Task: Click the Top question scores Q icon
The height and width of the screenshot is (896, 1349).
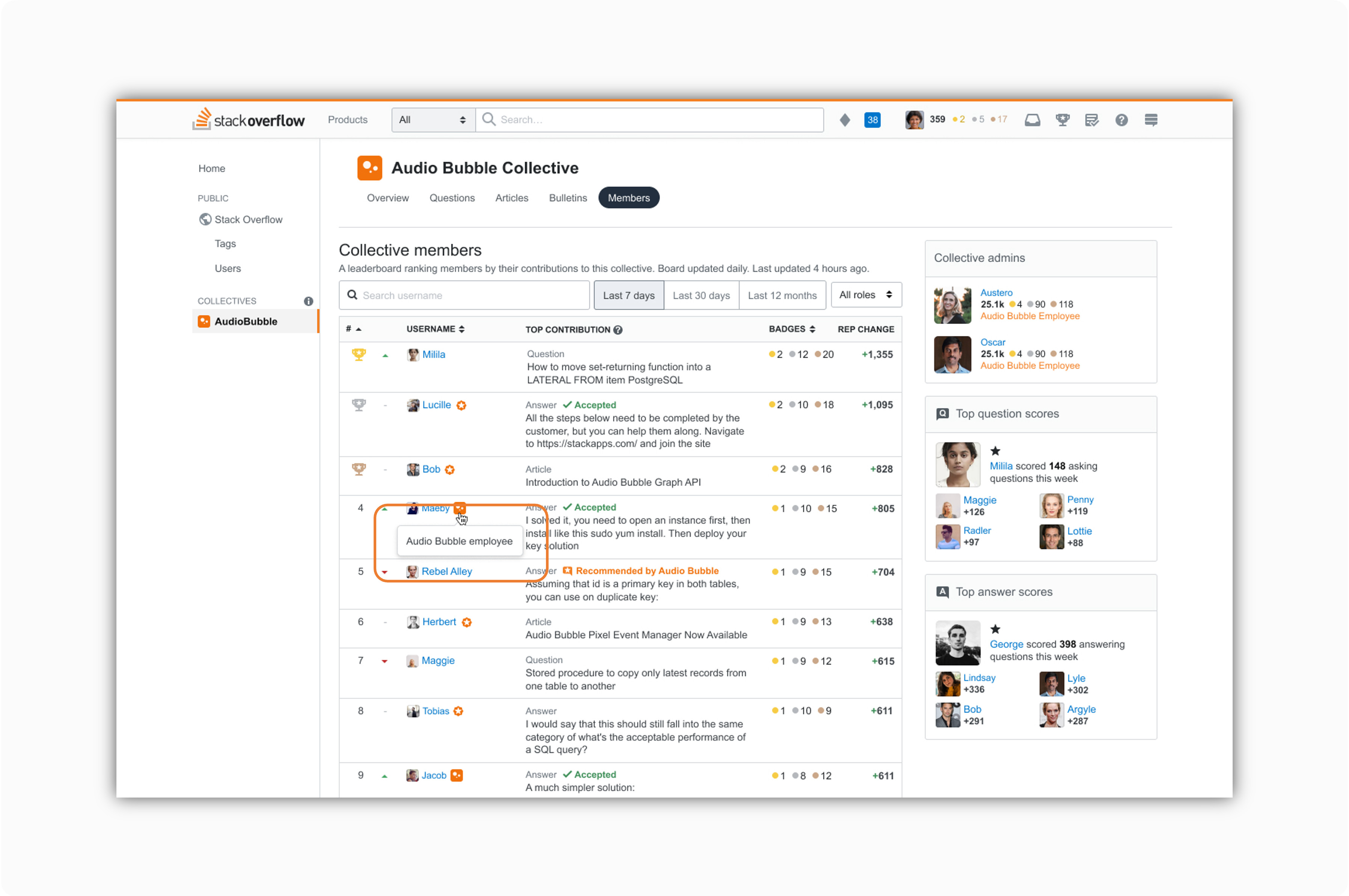Action: pyautogui.click(x=942, y=414)
